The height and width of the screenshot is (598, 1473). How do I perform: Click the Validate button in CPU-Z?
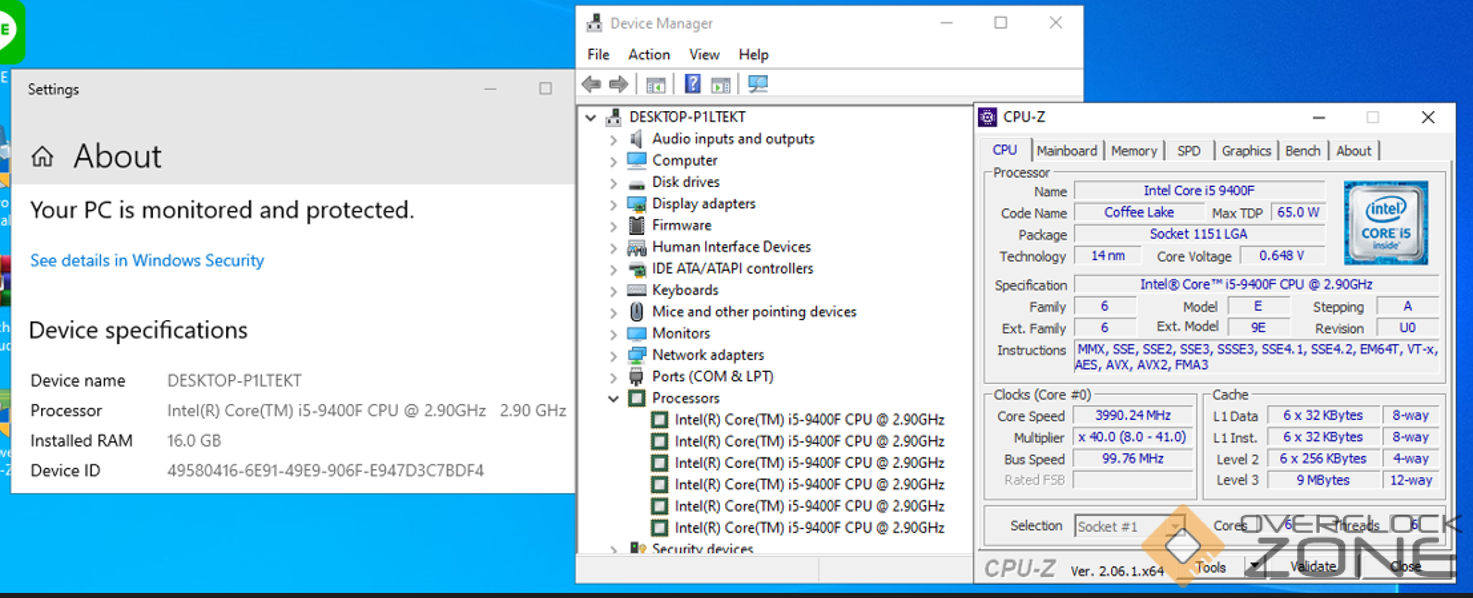1312,567
